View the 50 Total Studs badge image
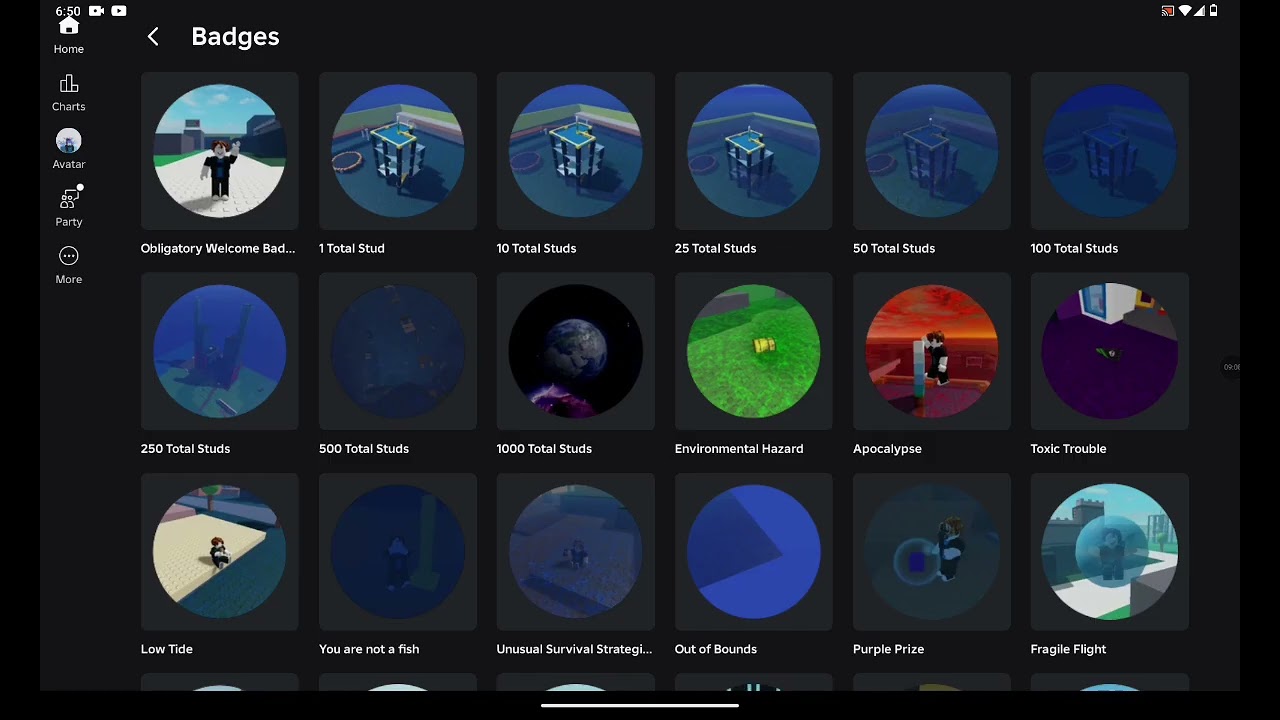The image size is (1280, 720). click(932, 151)
